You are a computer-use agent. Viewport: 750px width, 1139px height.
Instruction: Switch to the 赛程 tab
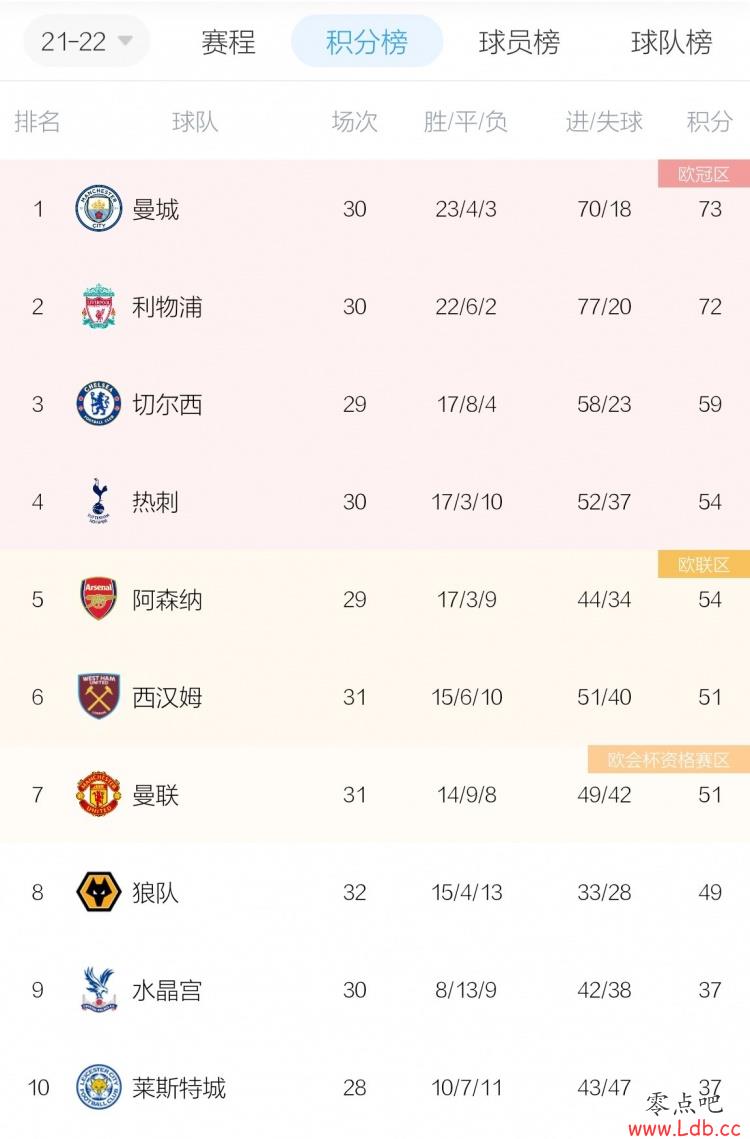228,42
